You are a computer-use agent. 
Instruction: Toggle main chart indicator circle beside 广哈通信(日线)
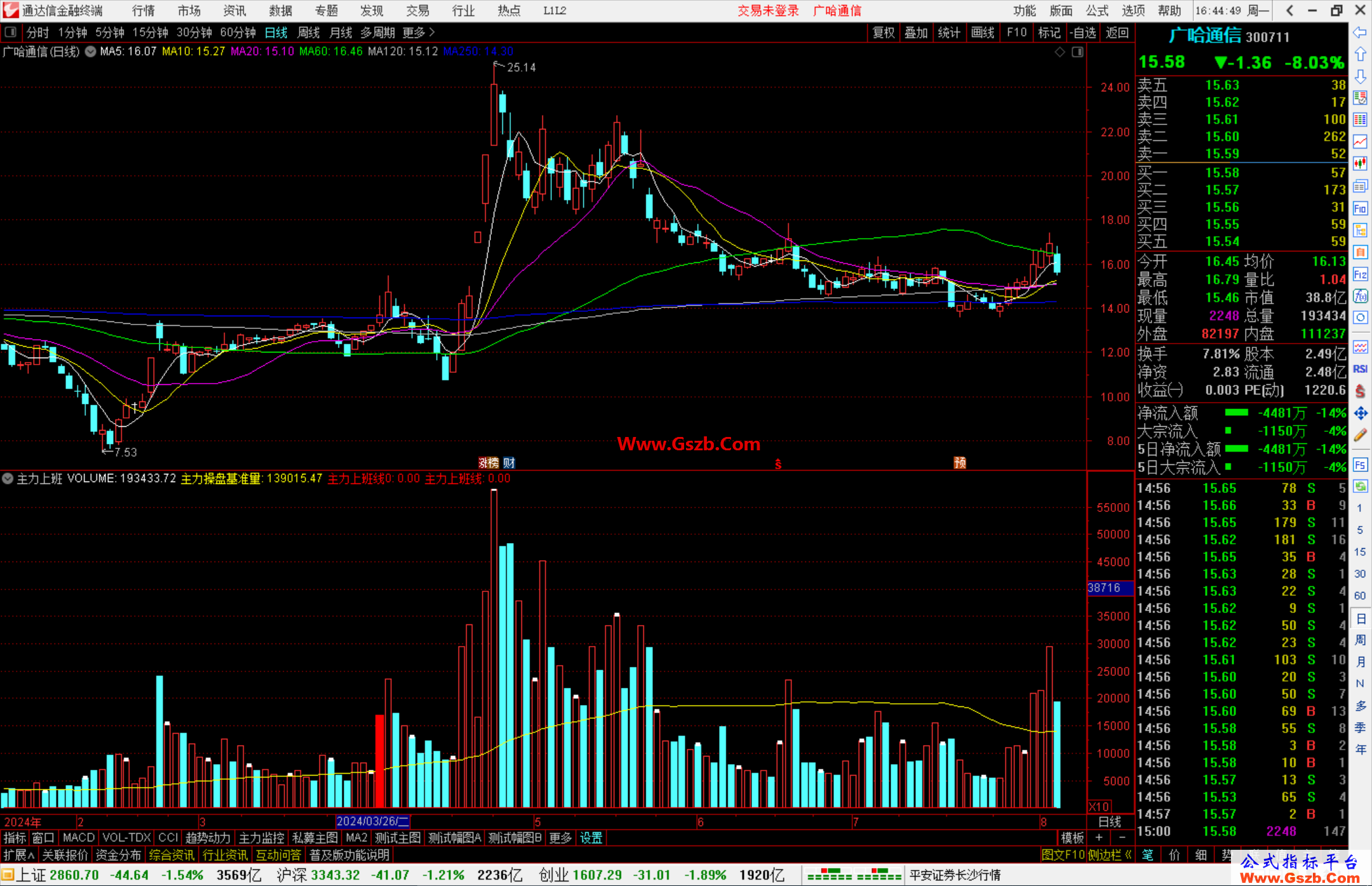click(x=91, y=51)
